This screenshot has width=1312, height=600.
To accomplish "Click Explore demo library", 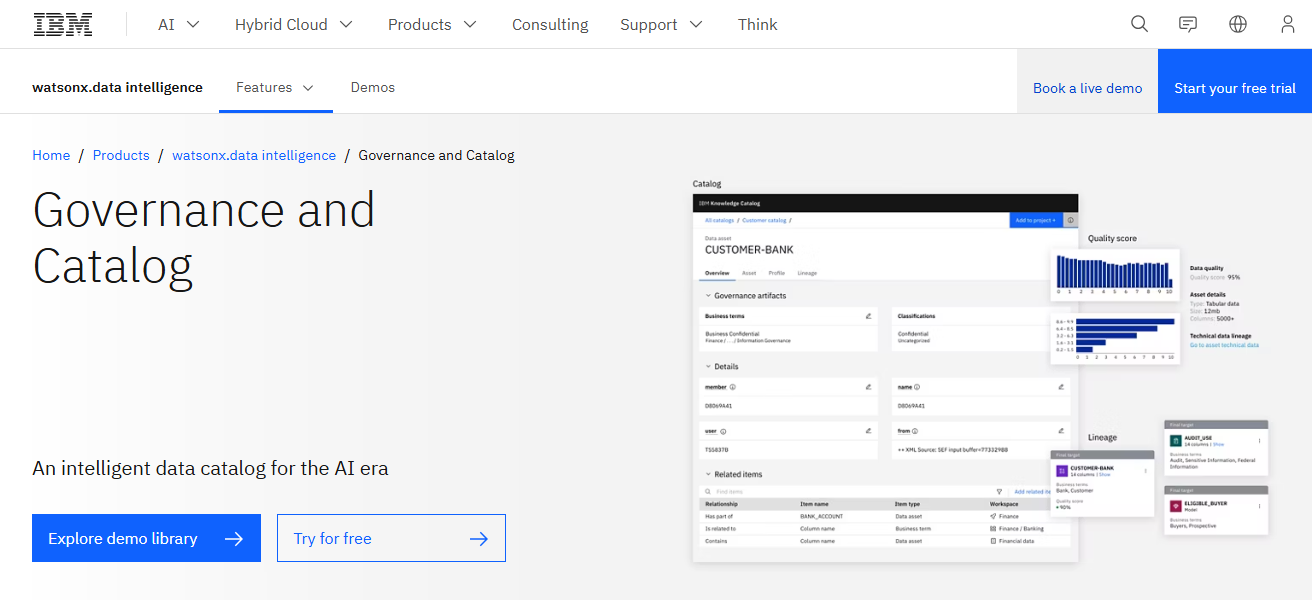I will coord(146,537).
